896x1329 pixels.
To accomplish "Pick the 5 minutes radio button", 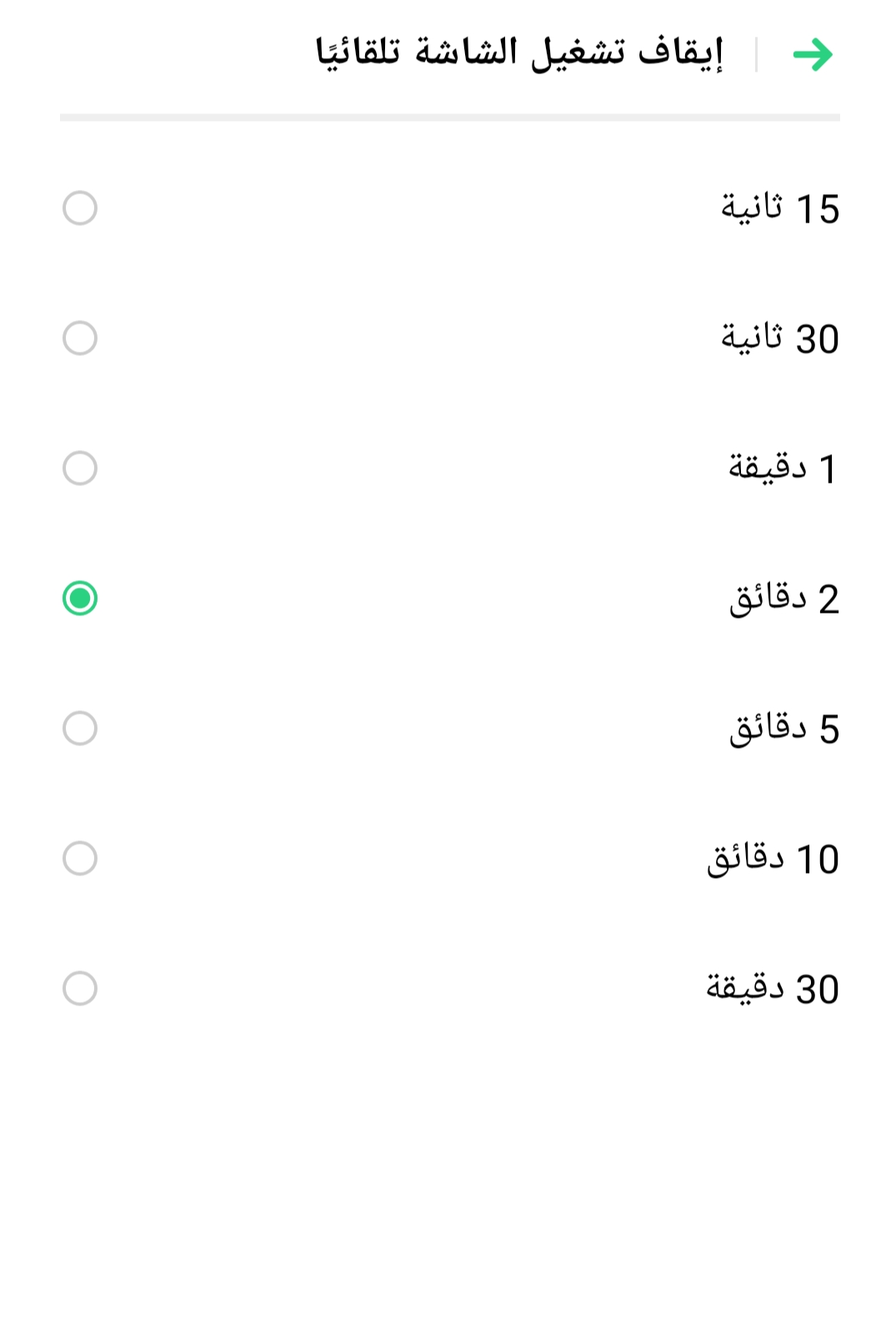I will click(80, 729).
